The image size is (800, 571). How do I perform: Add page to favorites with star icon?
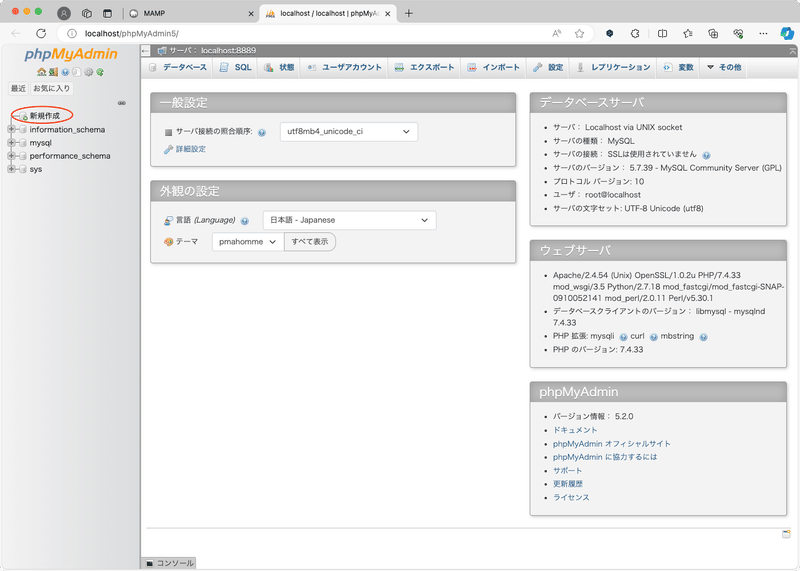pos(579,34)
